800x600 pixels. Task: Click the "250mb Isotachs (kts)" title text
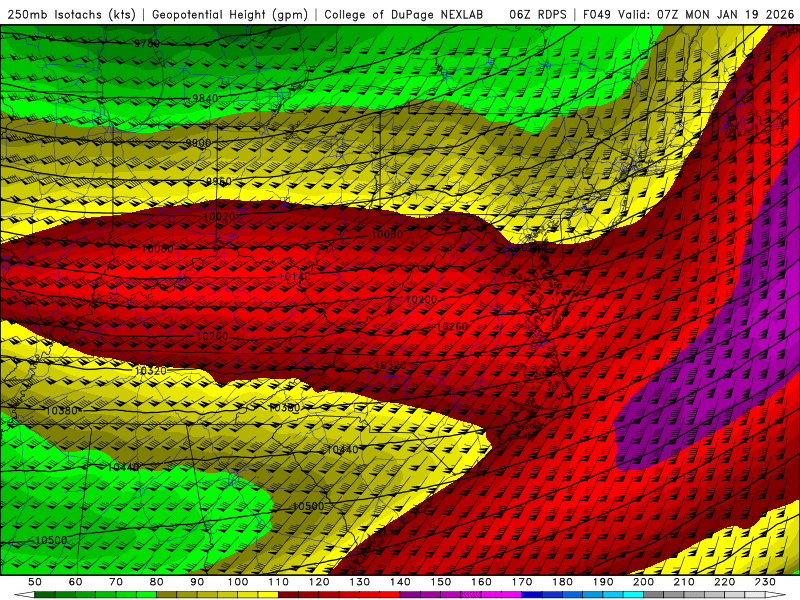[x=72, y=15]
